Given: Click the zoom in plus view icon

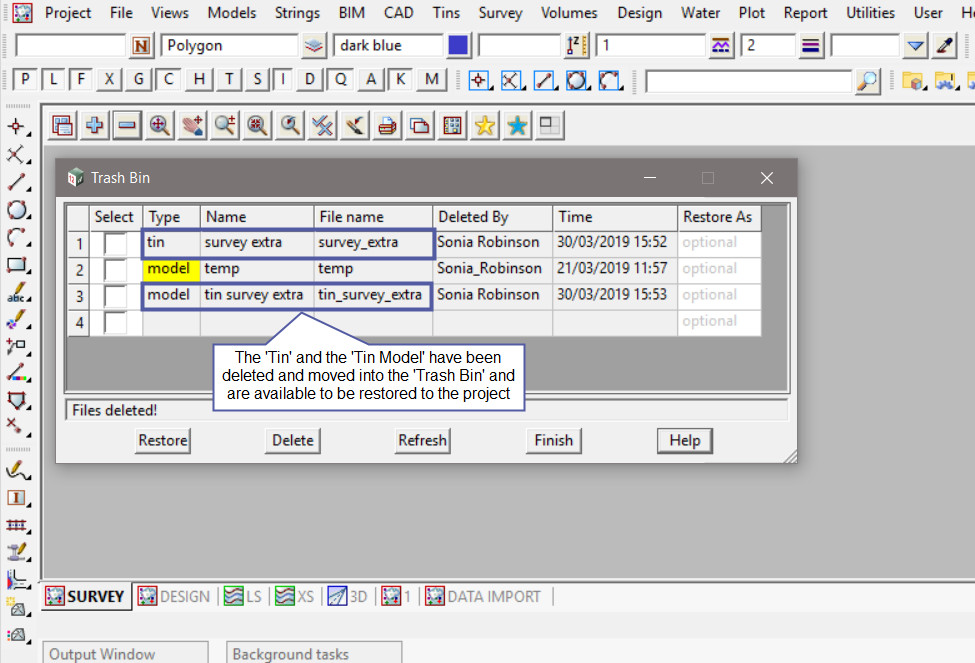Looking at the screenshot, I should (95, 125).
